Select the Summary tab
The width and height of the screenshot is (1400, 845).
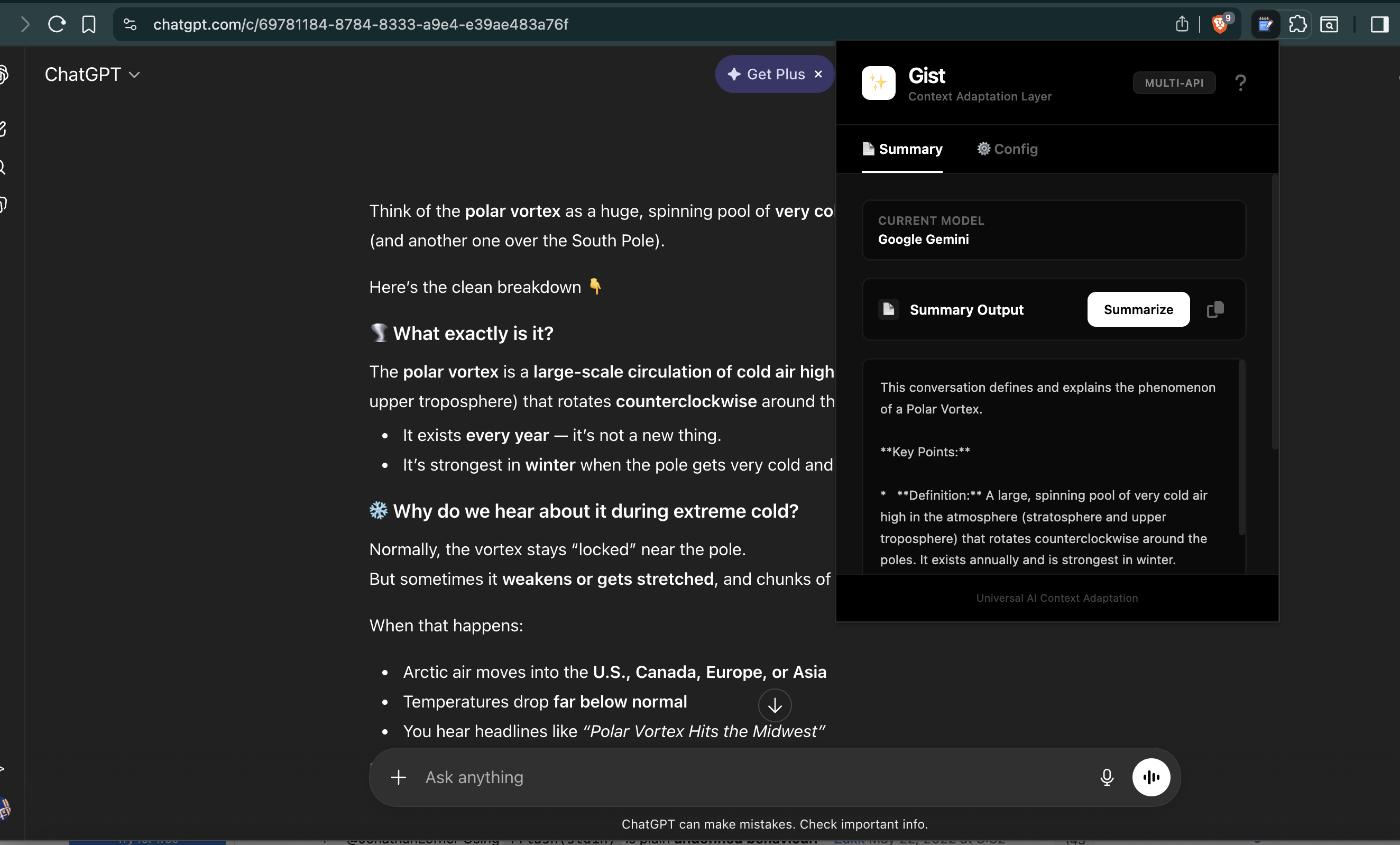point(902,149)
